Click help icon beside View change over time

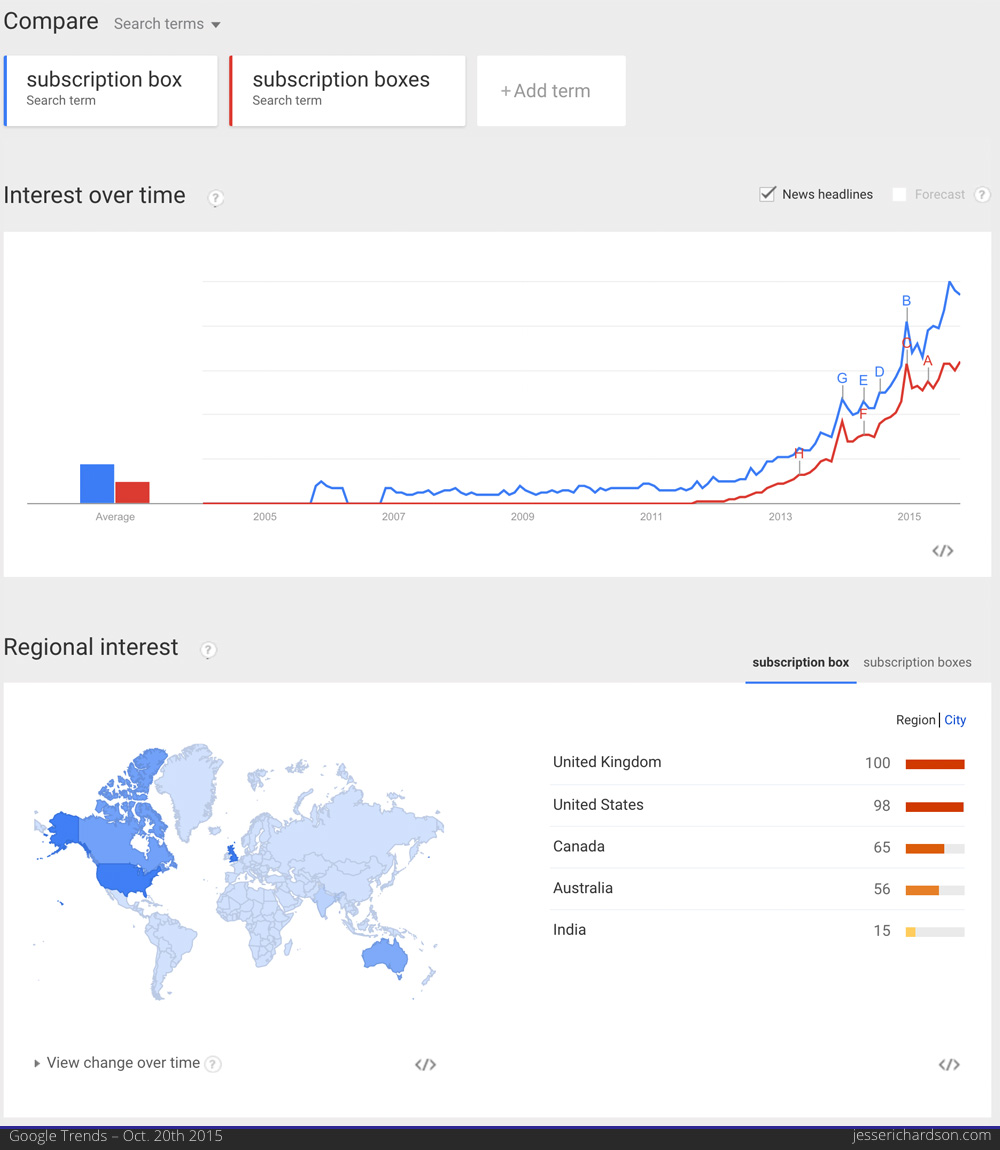[213, 1063]
